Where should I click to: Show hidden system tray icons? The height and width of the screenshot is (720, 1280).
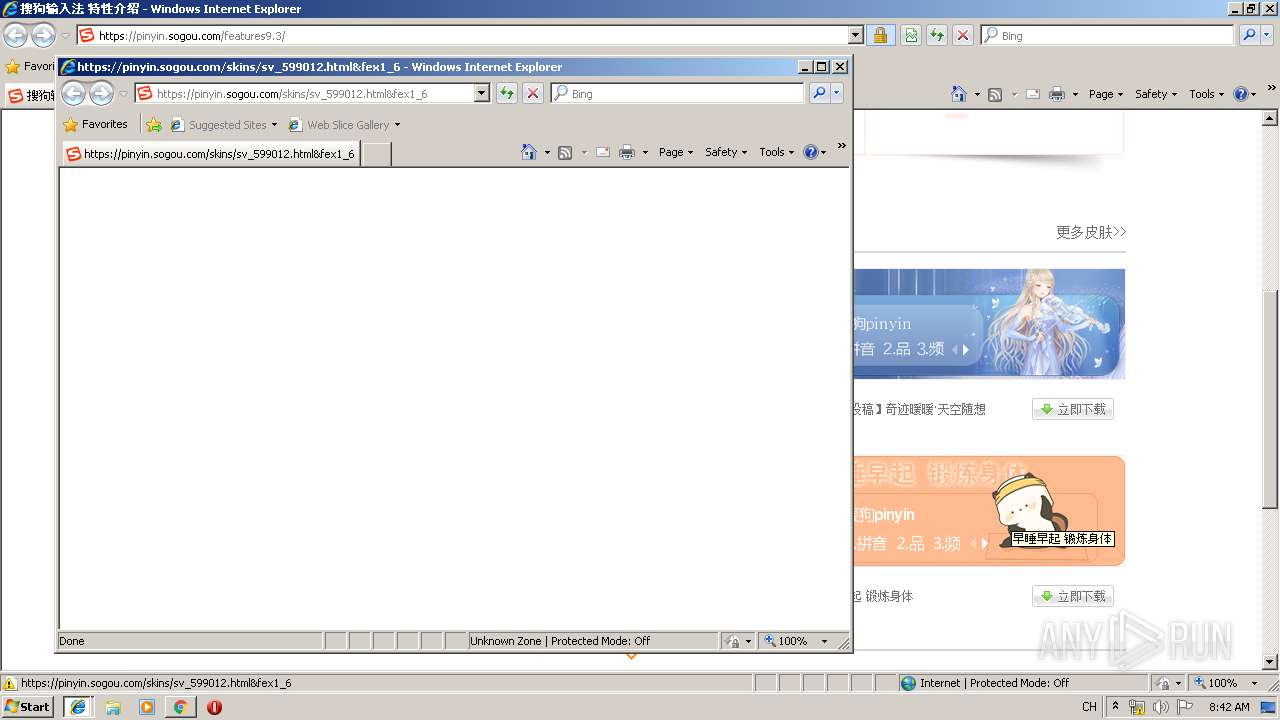point(1115,707)
